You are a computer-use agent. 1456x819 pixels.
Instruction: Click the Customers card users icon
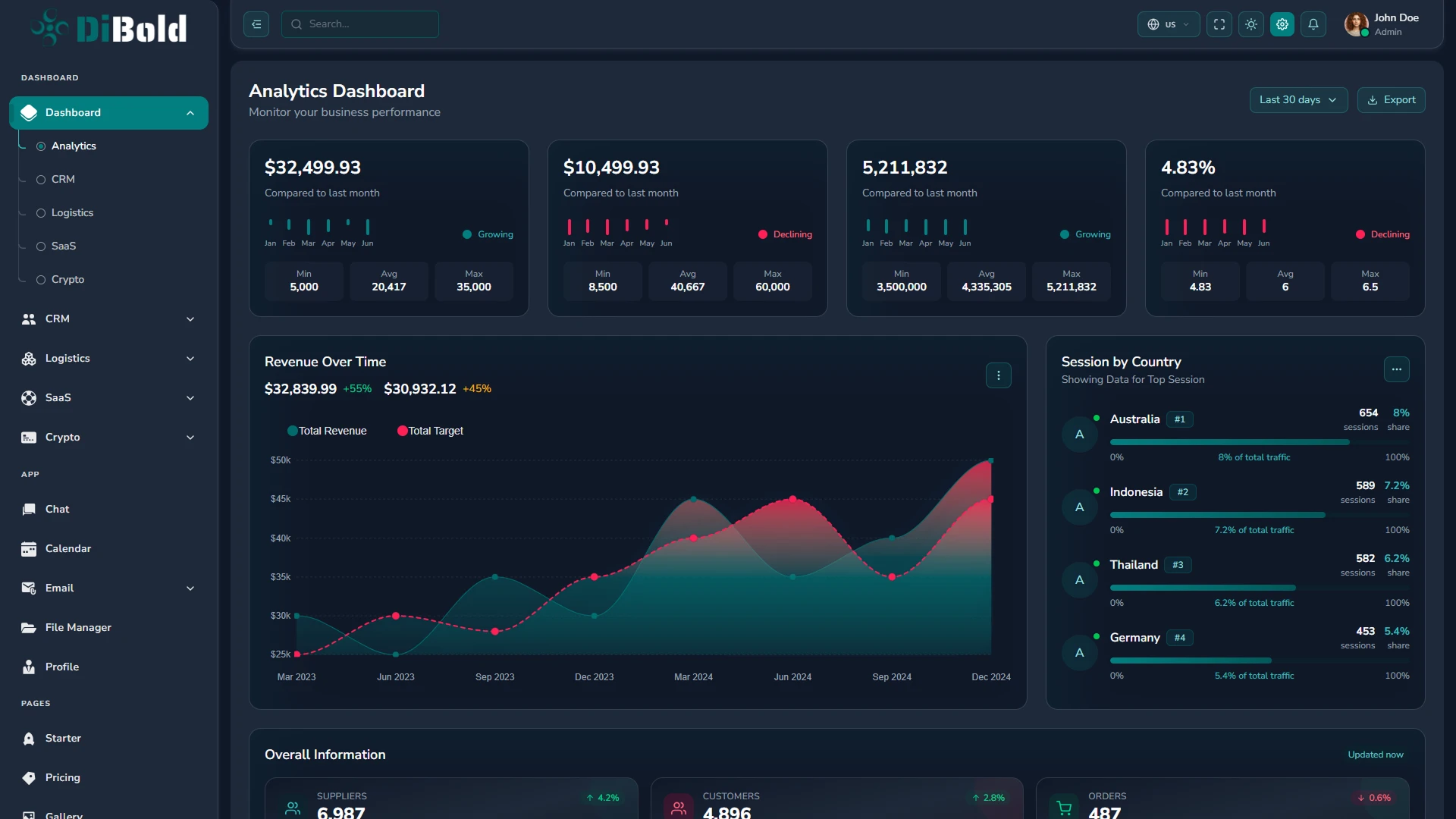tap(679, 808)
